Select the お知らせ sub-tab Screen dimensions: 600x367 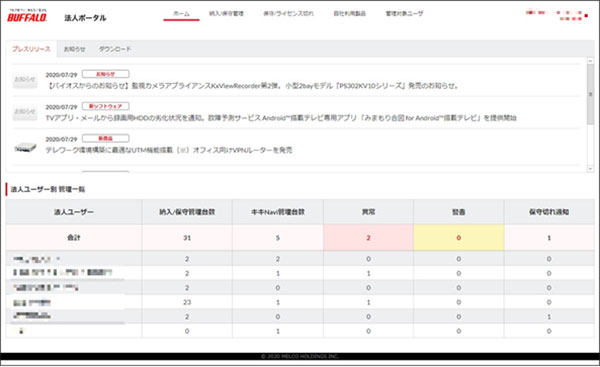click(x=74, y=49)
